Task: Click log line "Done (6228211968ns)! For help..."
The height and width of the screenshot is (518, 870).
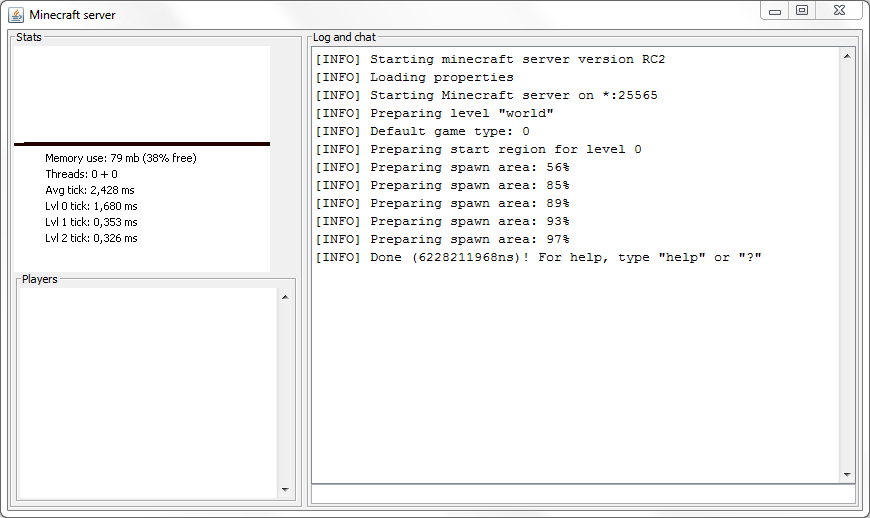Action: coord(538,257)
